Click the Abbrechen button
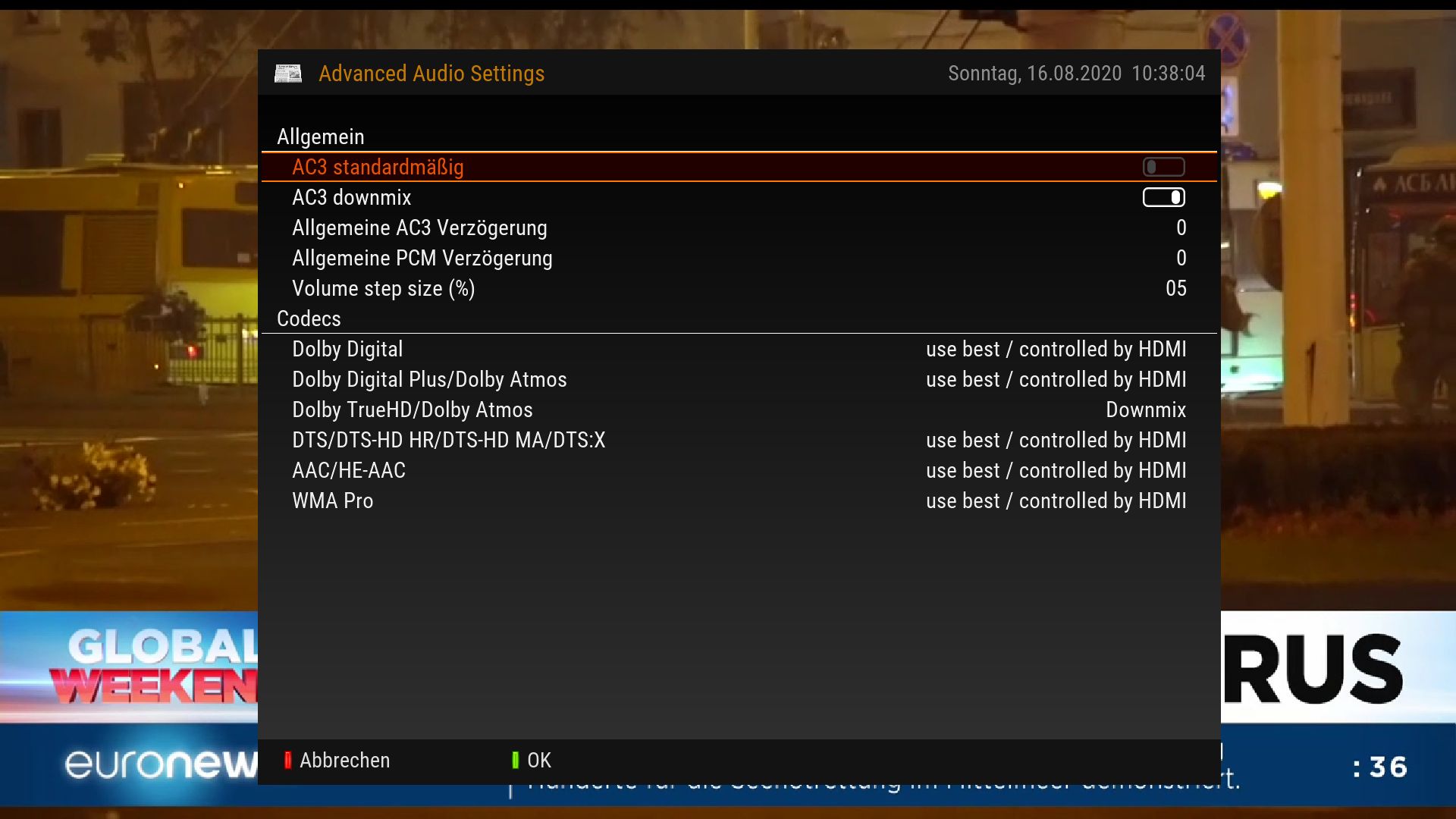Screen dimensions: 1456x819 (x=344, y=760)
